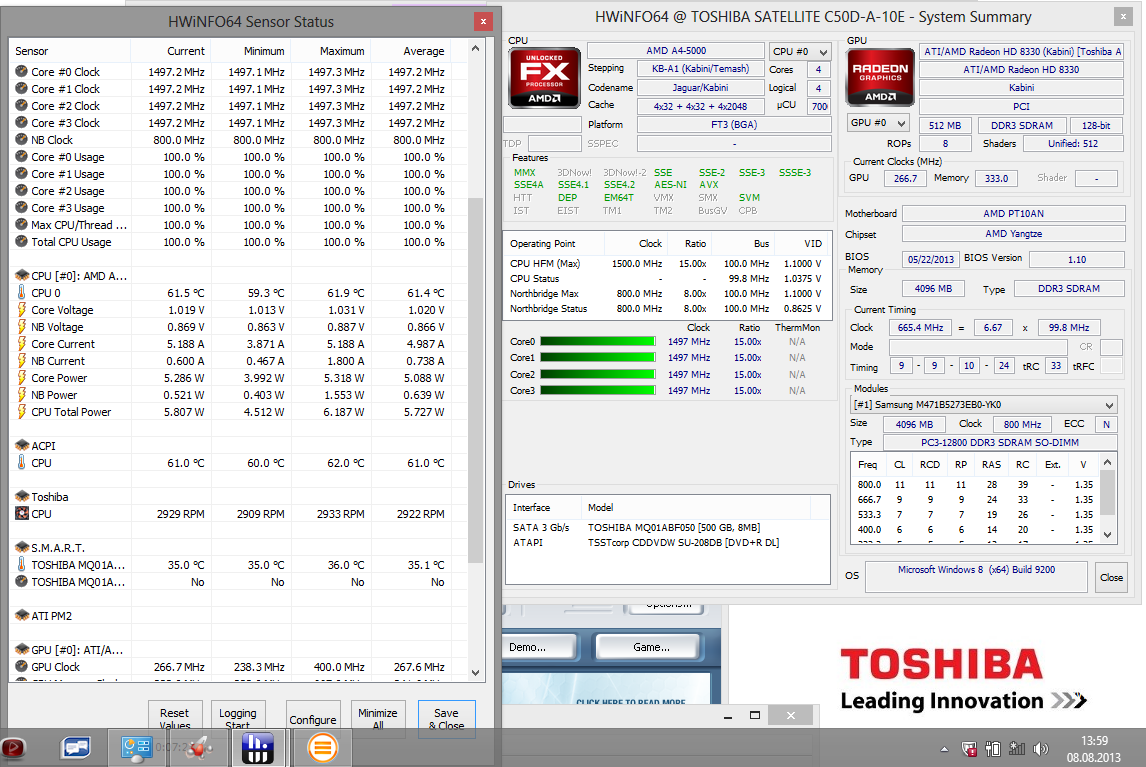
Task: Click the taskbar clock showing 13:59
Action: pos(1094,741)
